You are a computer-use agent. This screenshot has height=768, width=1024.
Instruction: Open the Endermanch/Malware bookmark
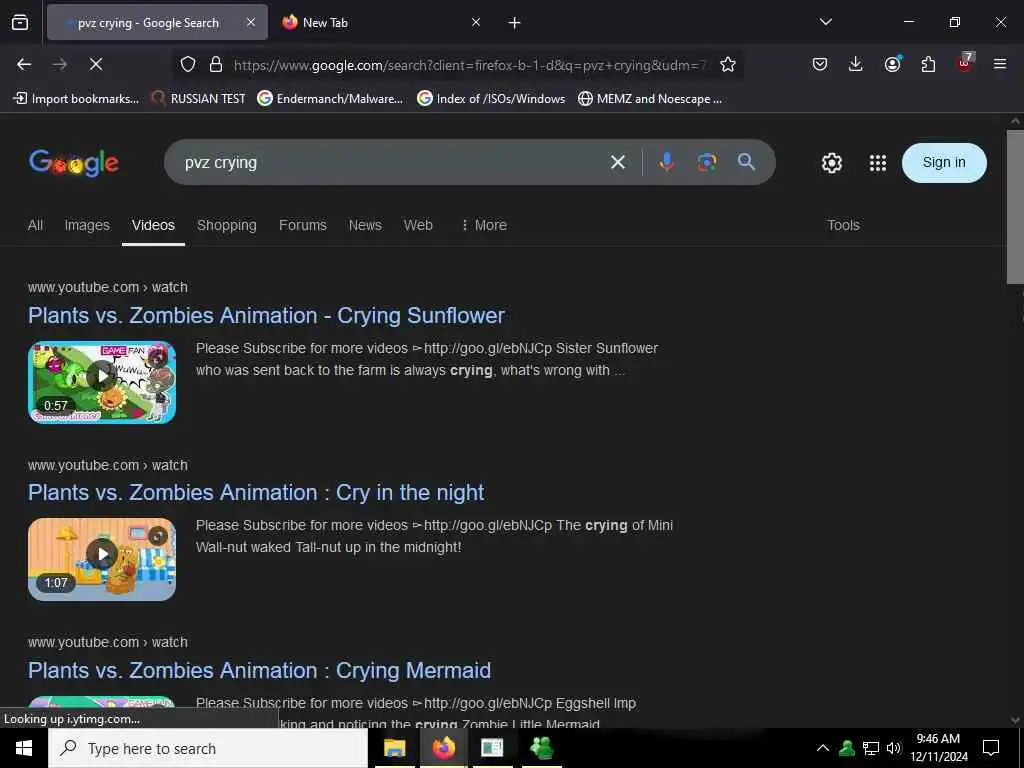tap(330, 99)
